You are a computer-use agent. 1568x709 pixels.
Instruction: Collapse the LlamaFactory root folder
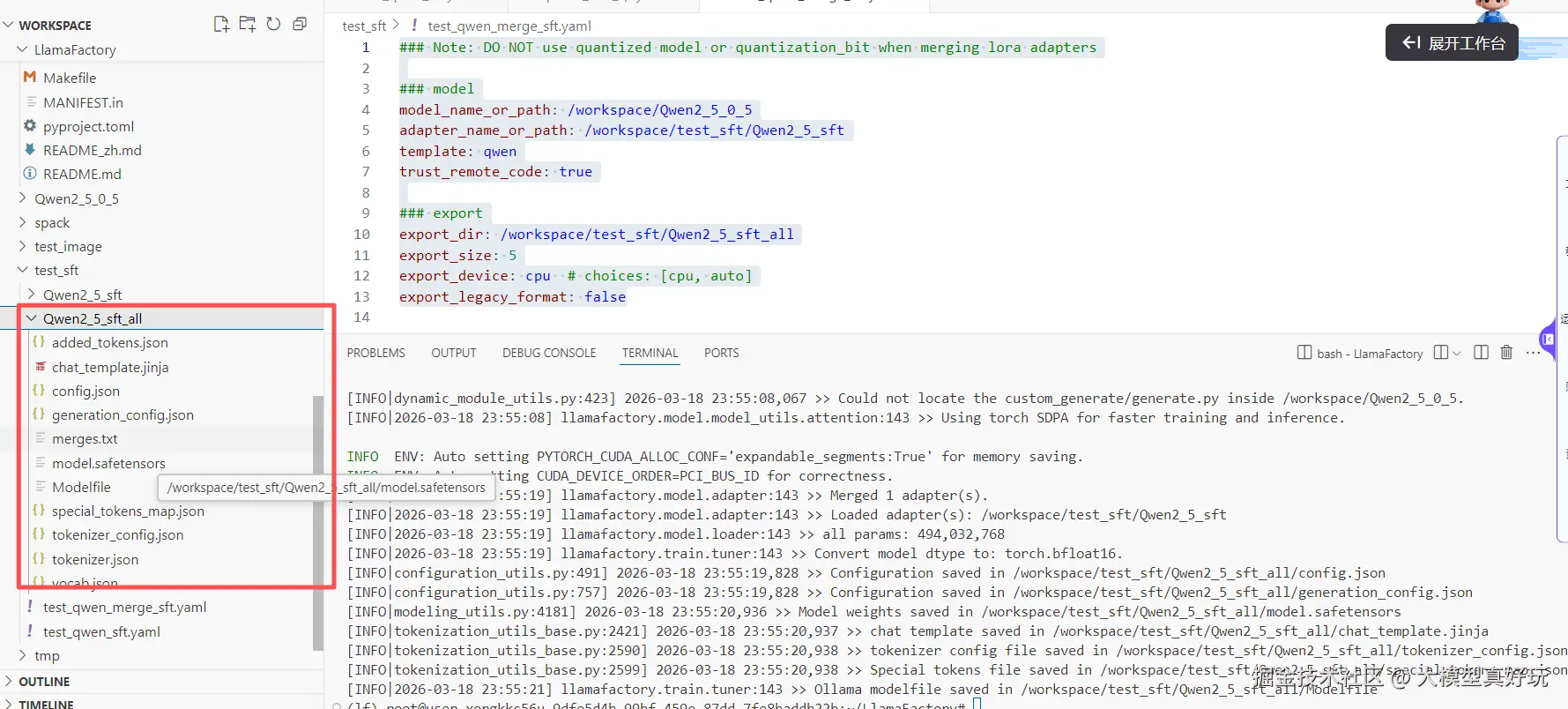(74, 49)
